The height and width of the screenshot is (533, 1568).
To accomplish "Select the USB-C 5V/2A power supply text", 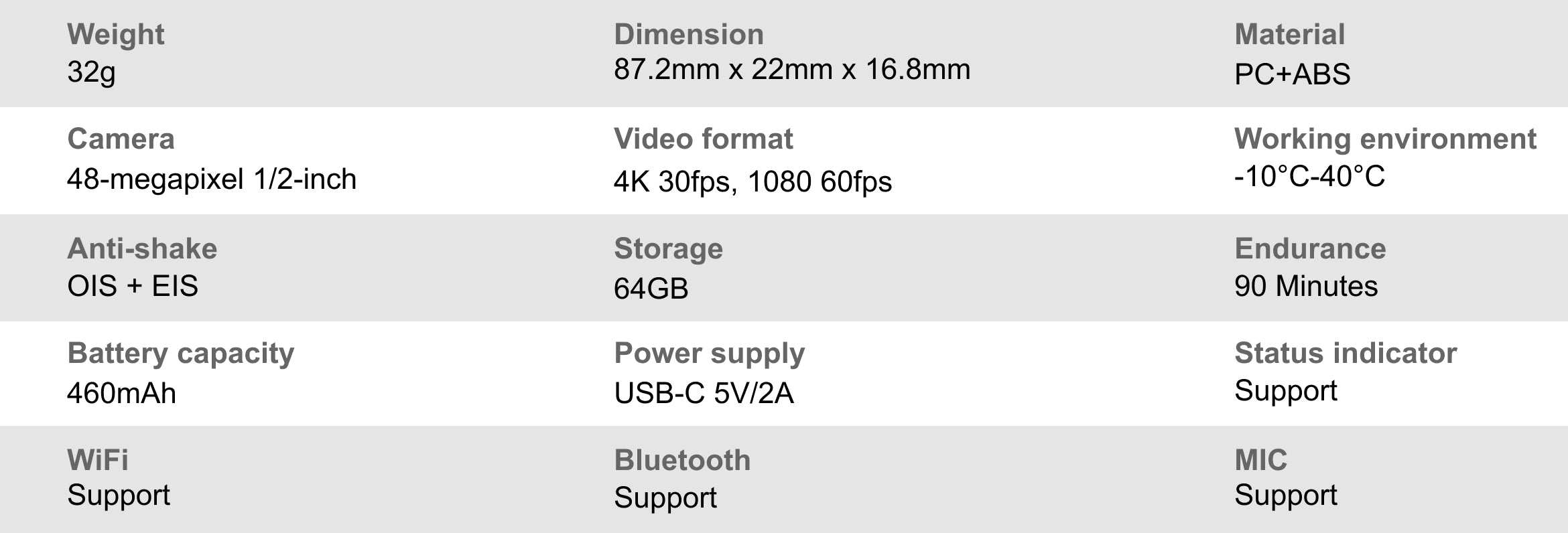I will click(704, 393).
